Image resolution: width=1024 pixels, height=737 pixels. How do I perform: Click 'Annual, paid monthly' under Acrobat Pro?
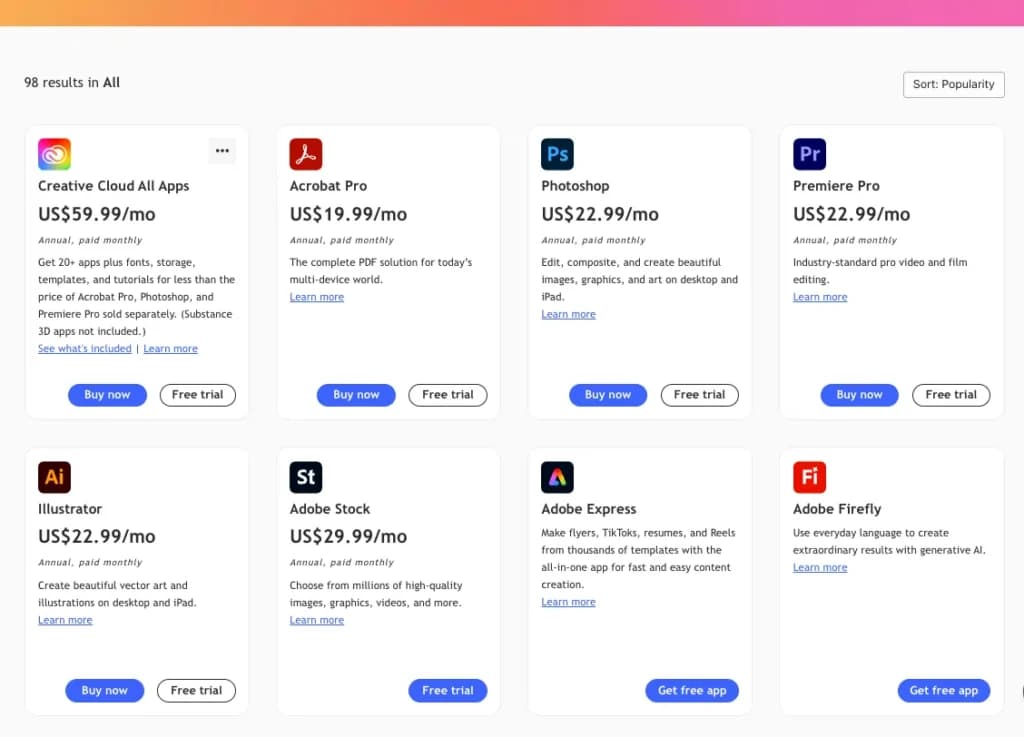(x=342, y=240)
